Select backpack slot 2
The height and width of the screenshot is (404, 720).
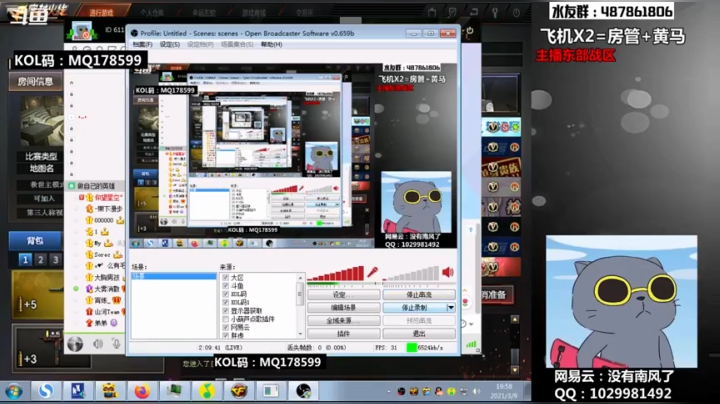(x=40, y=260)
